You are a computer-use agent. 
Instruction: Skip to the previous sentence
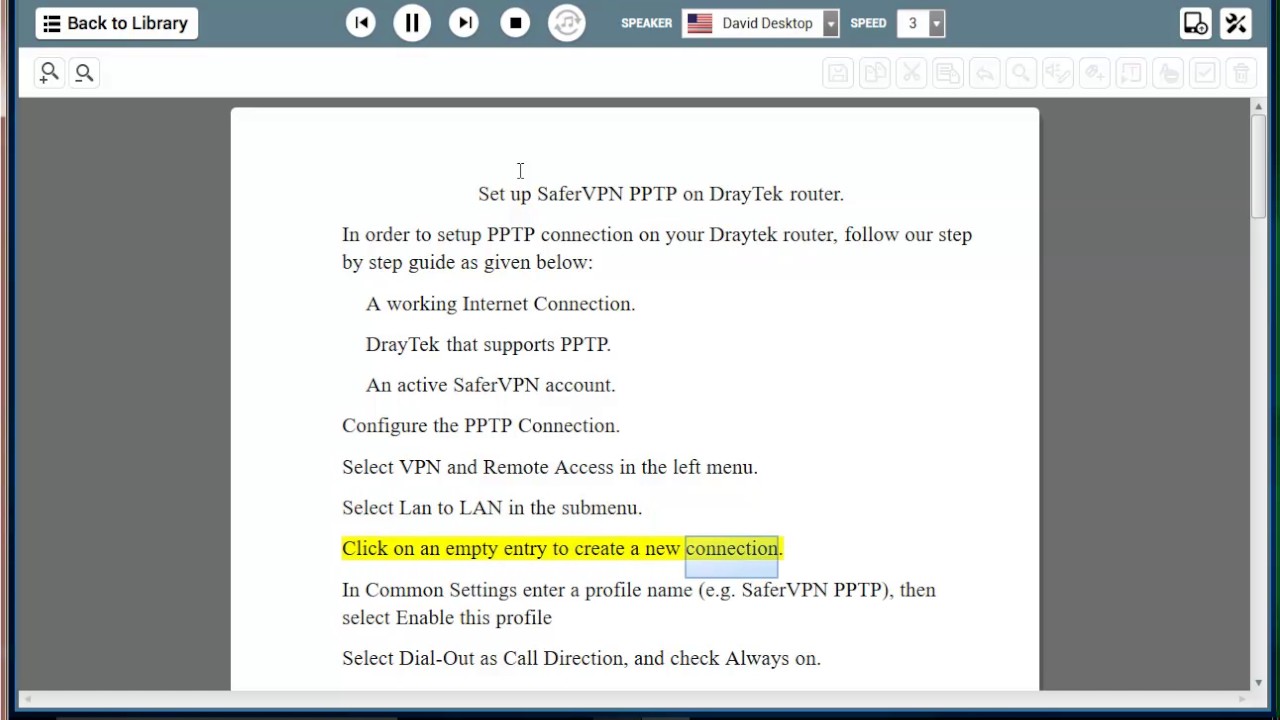361,23
